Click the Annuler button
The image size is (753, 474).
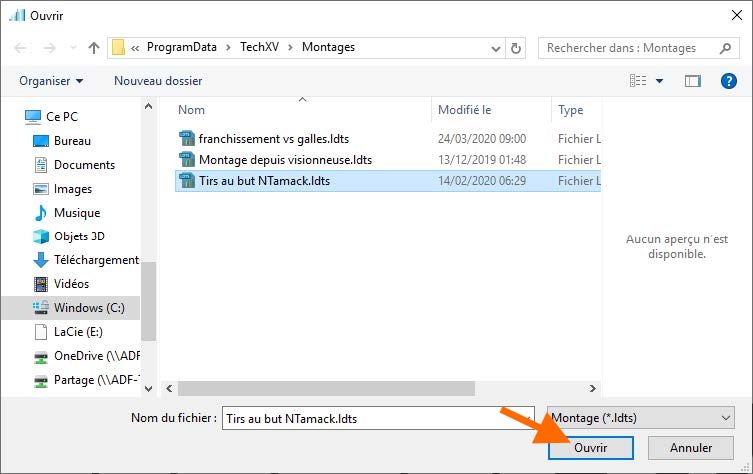[691, 448]
